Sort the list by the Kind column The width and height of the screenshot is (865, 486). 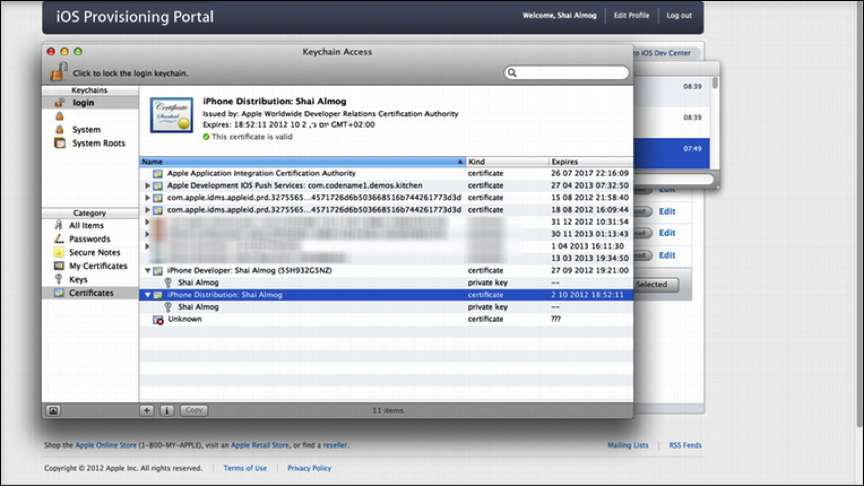(x=507, y=162)
